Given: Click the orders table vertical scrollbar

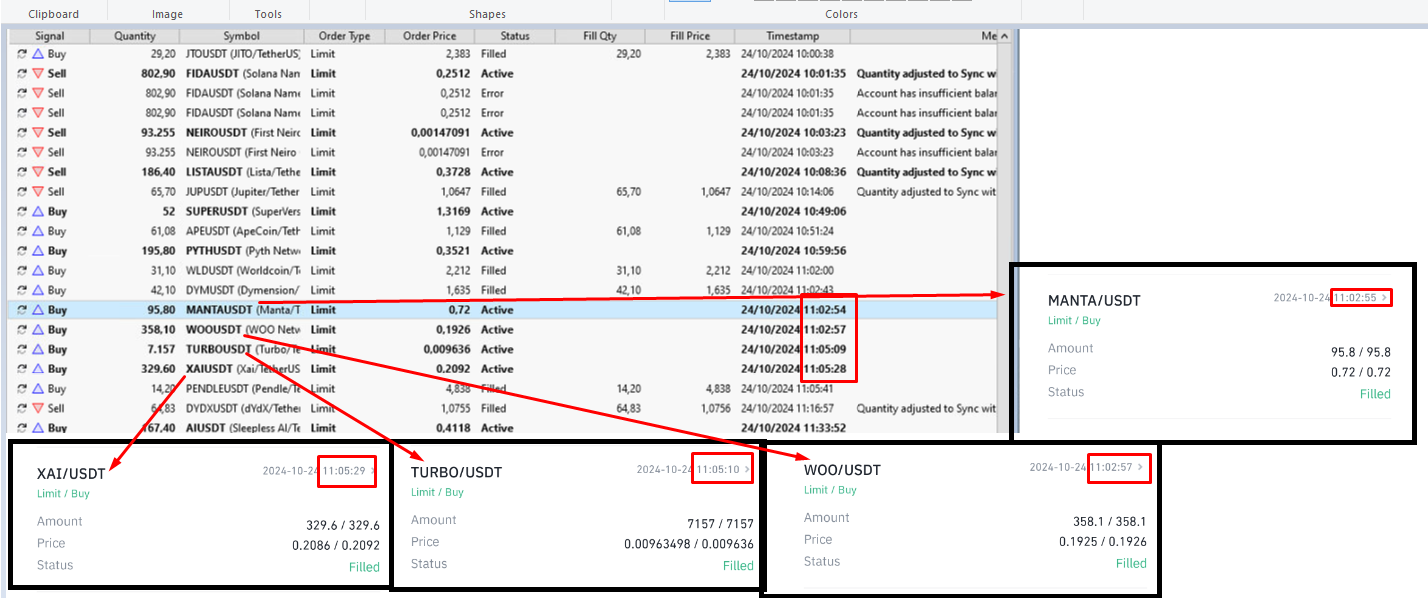Looking at the screenshot, I should pyautogui.click(x=1006, y=230).
